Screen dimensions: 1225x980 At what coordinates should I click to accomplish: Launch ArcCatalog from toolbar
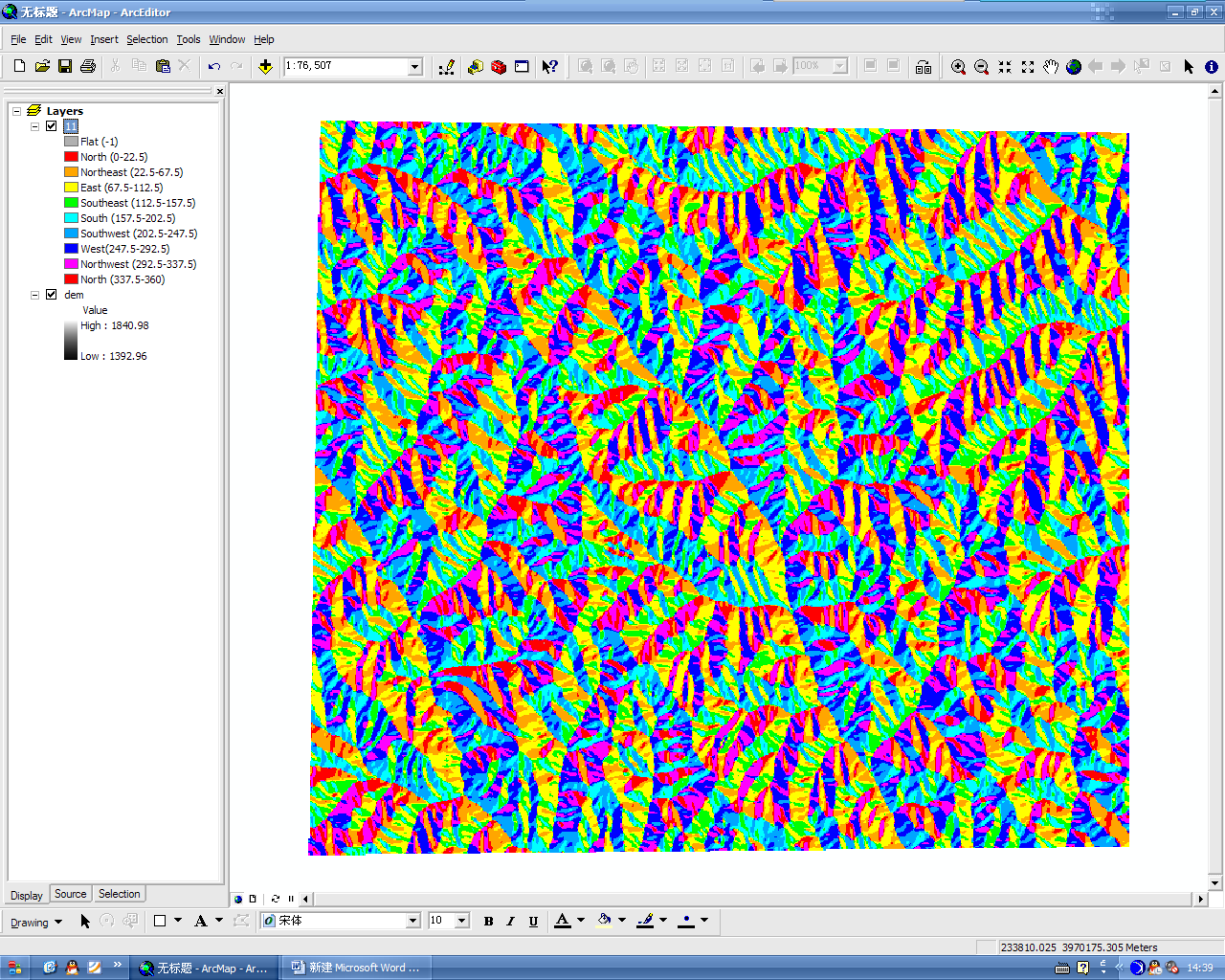point(476,66)
